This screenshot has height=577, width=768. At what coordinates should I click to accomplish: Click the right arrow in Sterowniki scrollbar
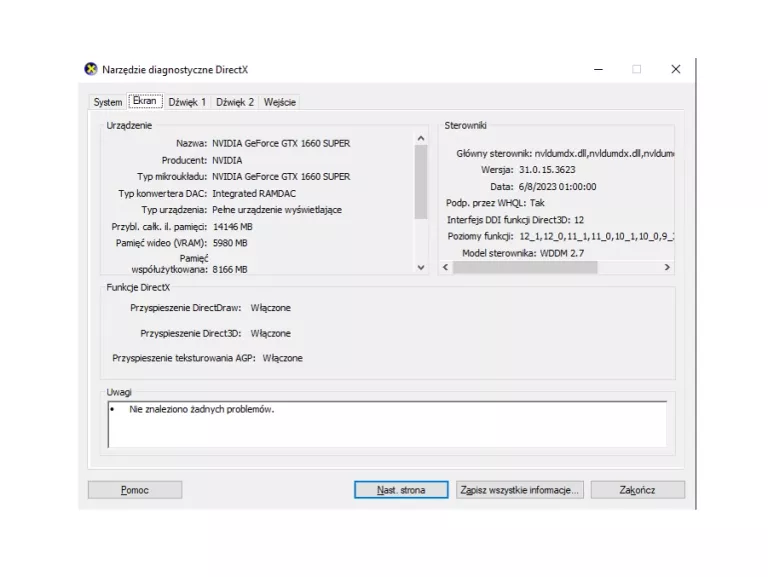pyautogui.click(x=667, y=268)
